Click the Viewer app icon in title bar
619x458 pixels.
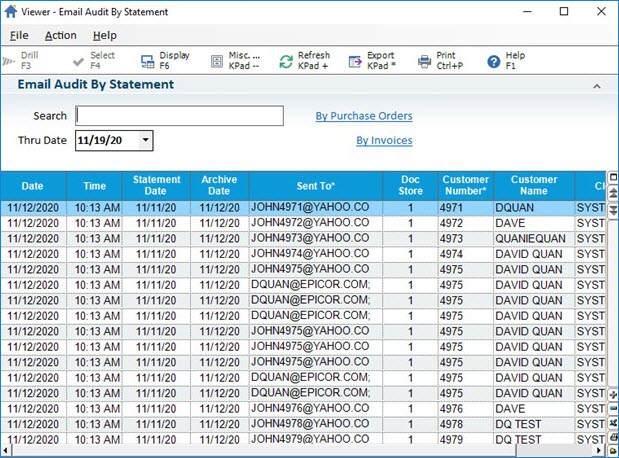11,12
